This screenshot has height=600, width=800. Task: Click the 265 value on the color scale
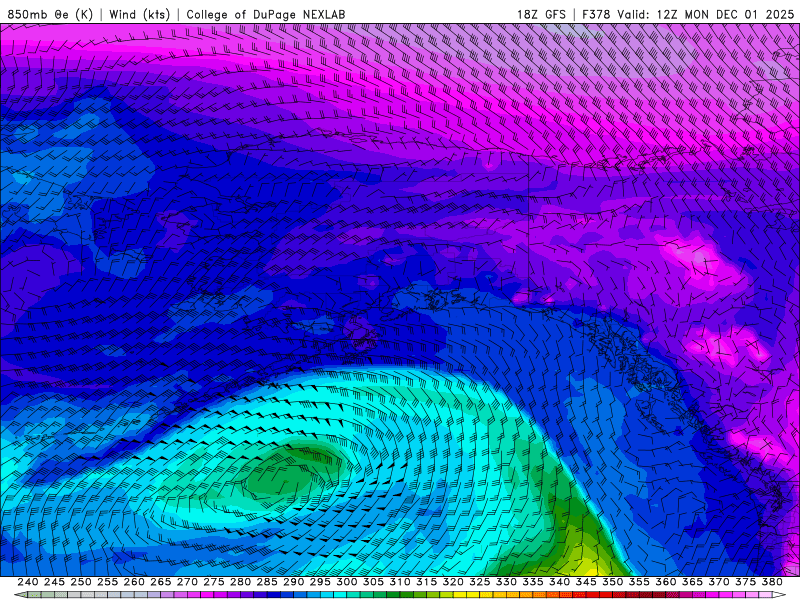pyautogui.click(x=161, y=582)
